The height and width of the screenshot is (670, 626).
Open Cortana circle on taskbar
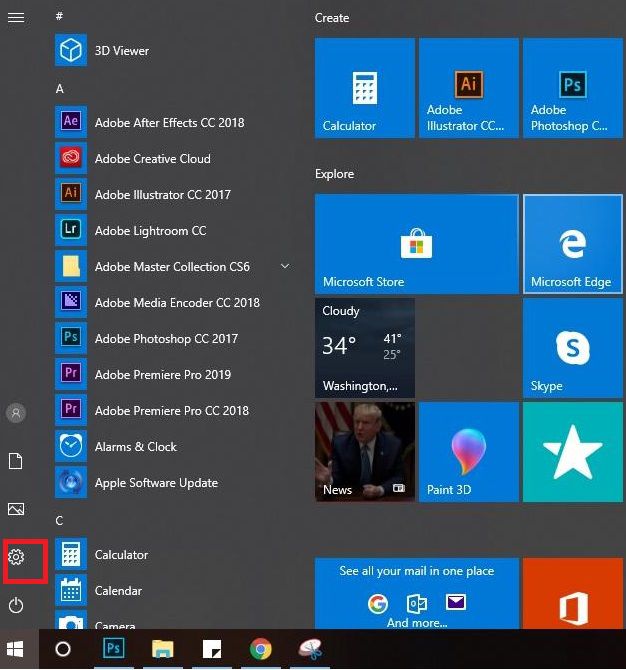pos(63,649)
